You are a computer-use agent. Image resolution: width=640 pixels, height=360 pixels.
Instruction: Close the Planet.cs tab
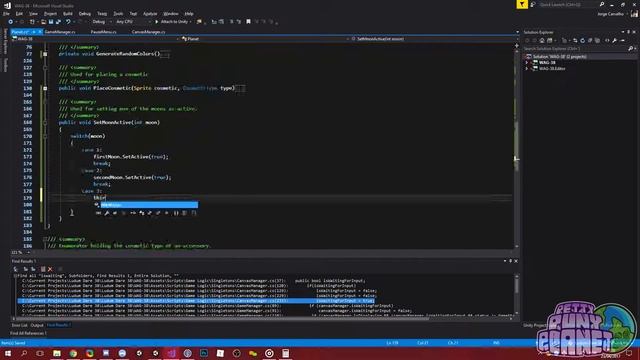(x=40, y=32)
